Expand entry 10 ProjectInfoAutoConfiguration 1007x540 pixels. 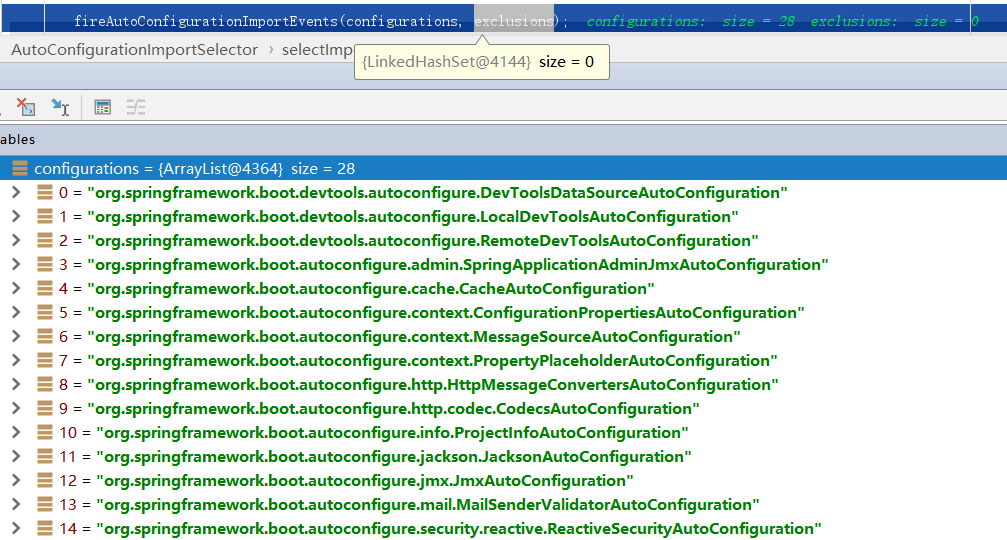pos(17,432)
